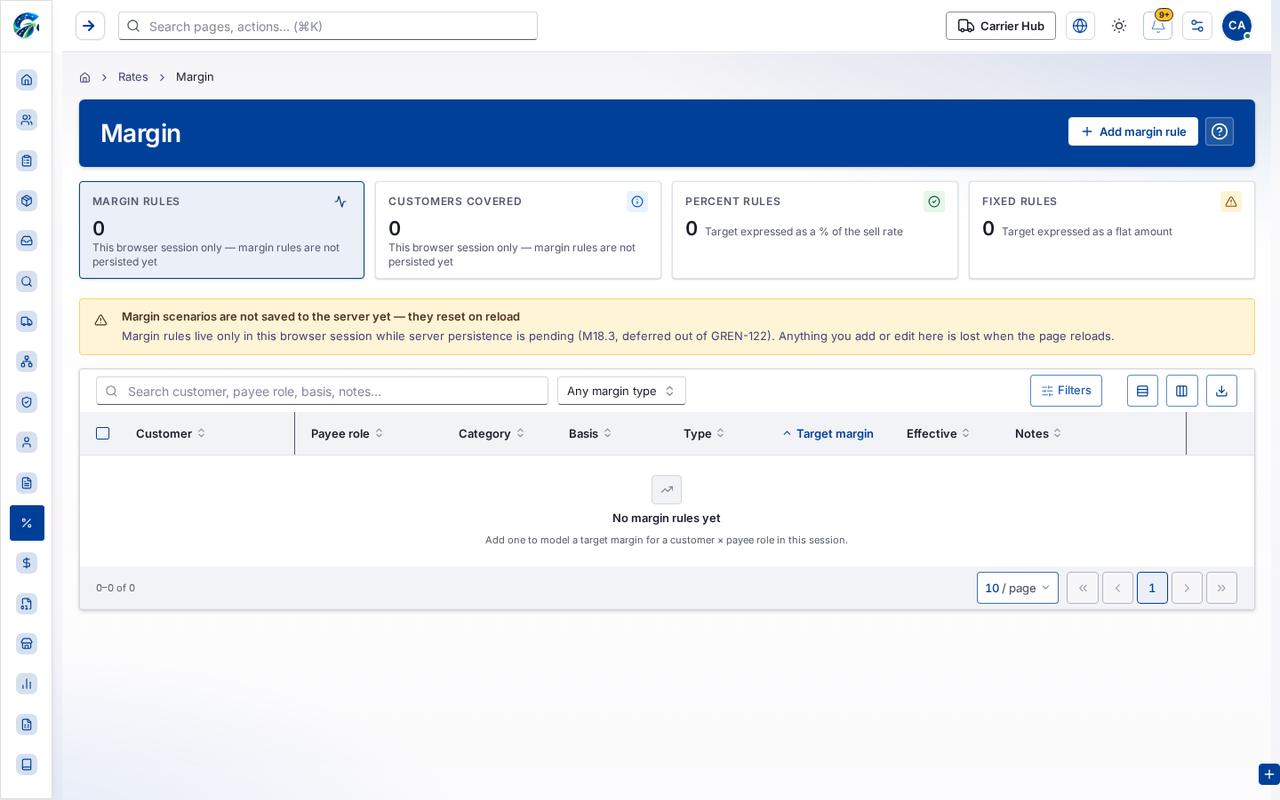Open the bar chart icon in sidebar

27,684
